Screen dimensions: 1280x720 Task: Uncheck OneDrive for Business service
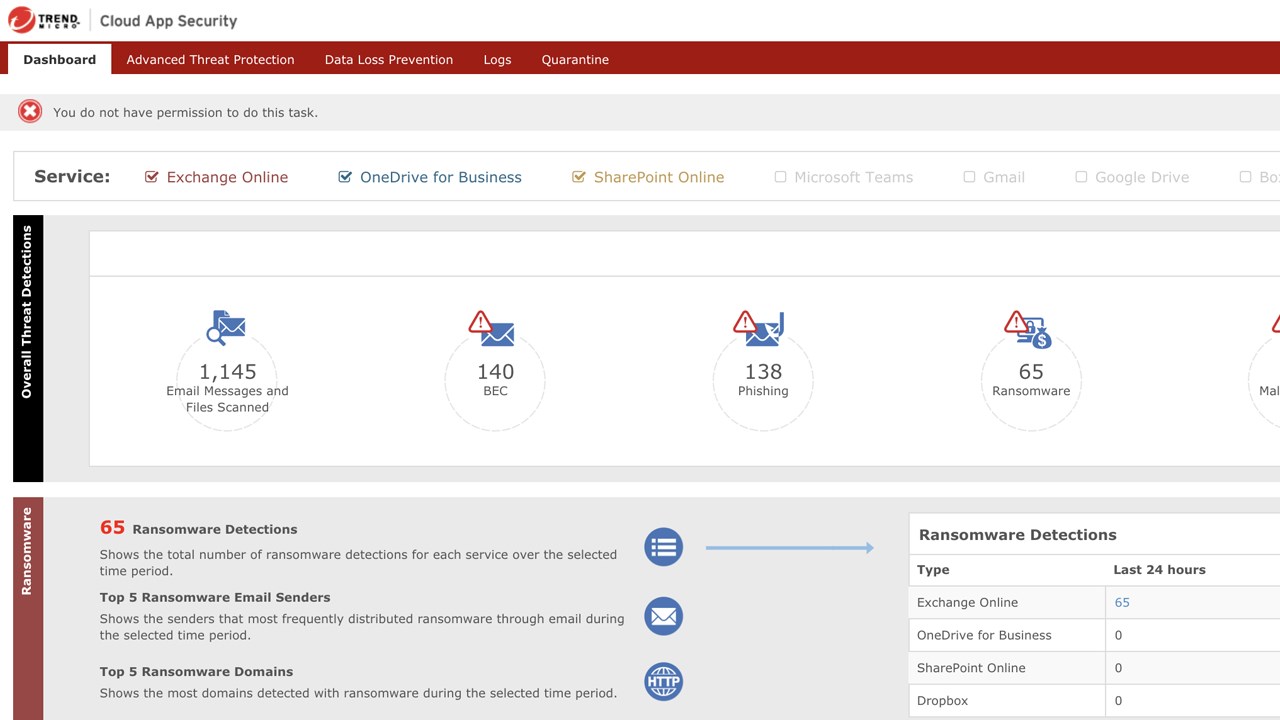pyautogui.click(x=345, y=177)
